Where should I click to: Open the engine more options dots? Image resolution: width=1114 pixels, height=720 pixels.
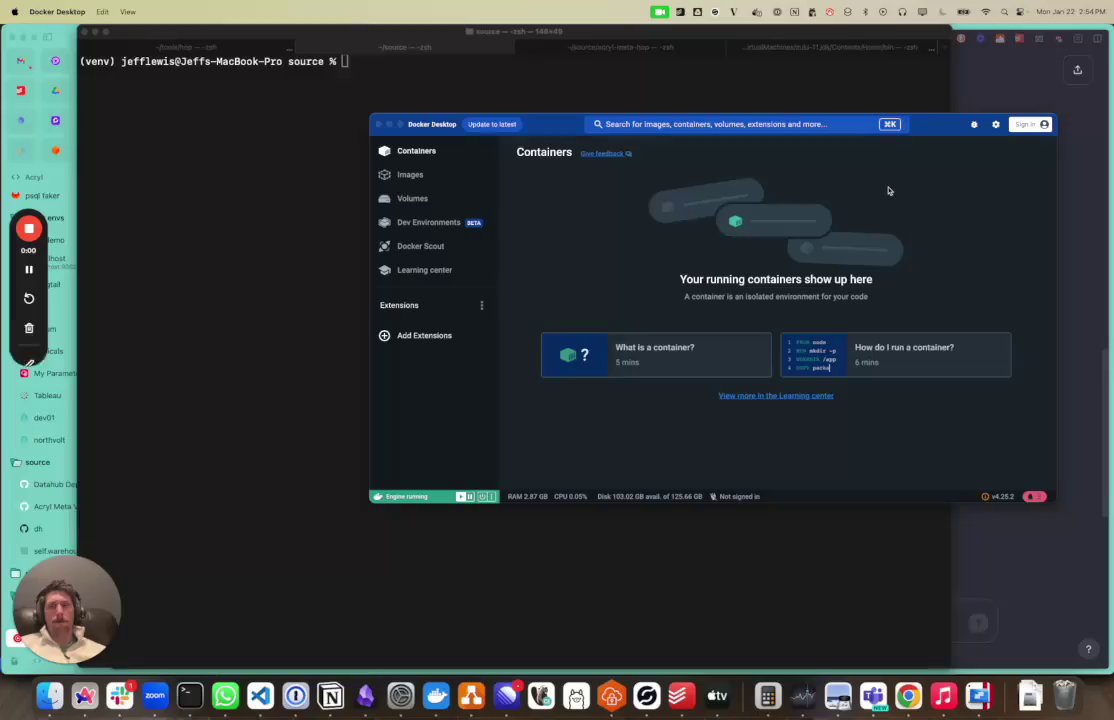point(492,497)
